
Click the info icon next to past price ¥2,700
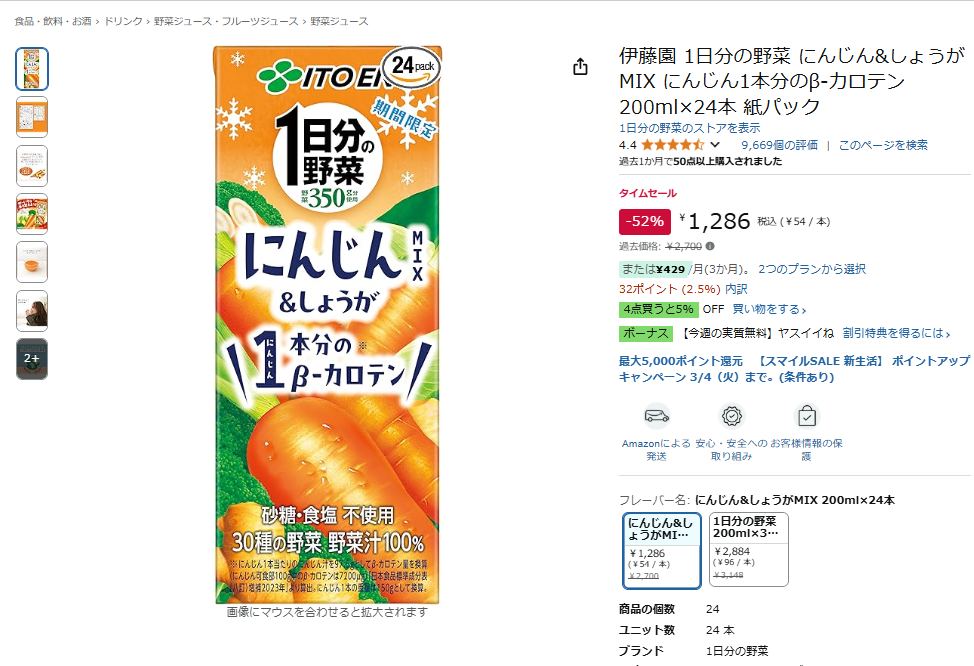[710, 246]
